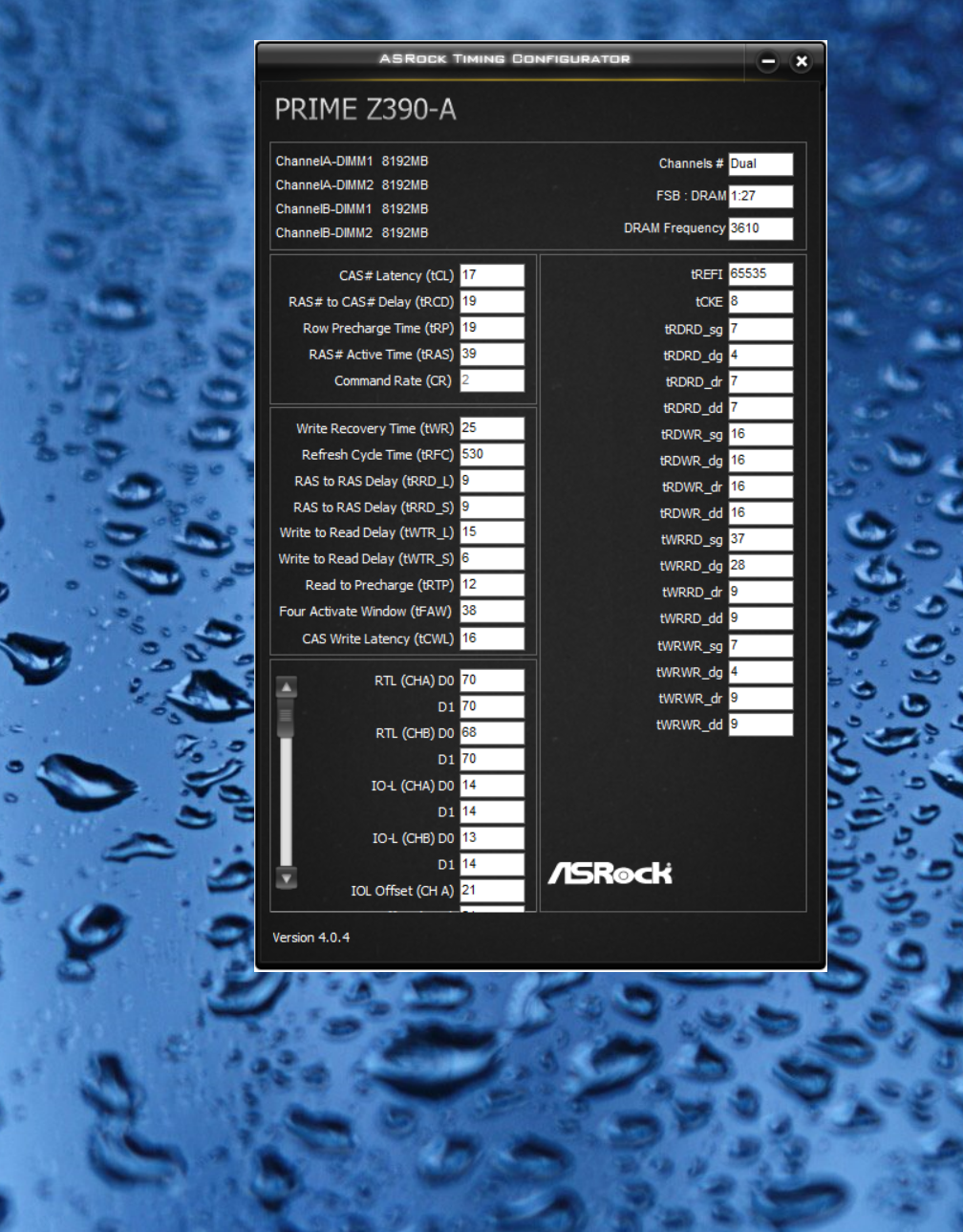Select the tRDWR_sg field
Screen dimensions: 963x1232
click(x=760, y=435)
